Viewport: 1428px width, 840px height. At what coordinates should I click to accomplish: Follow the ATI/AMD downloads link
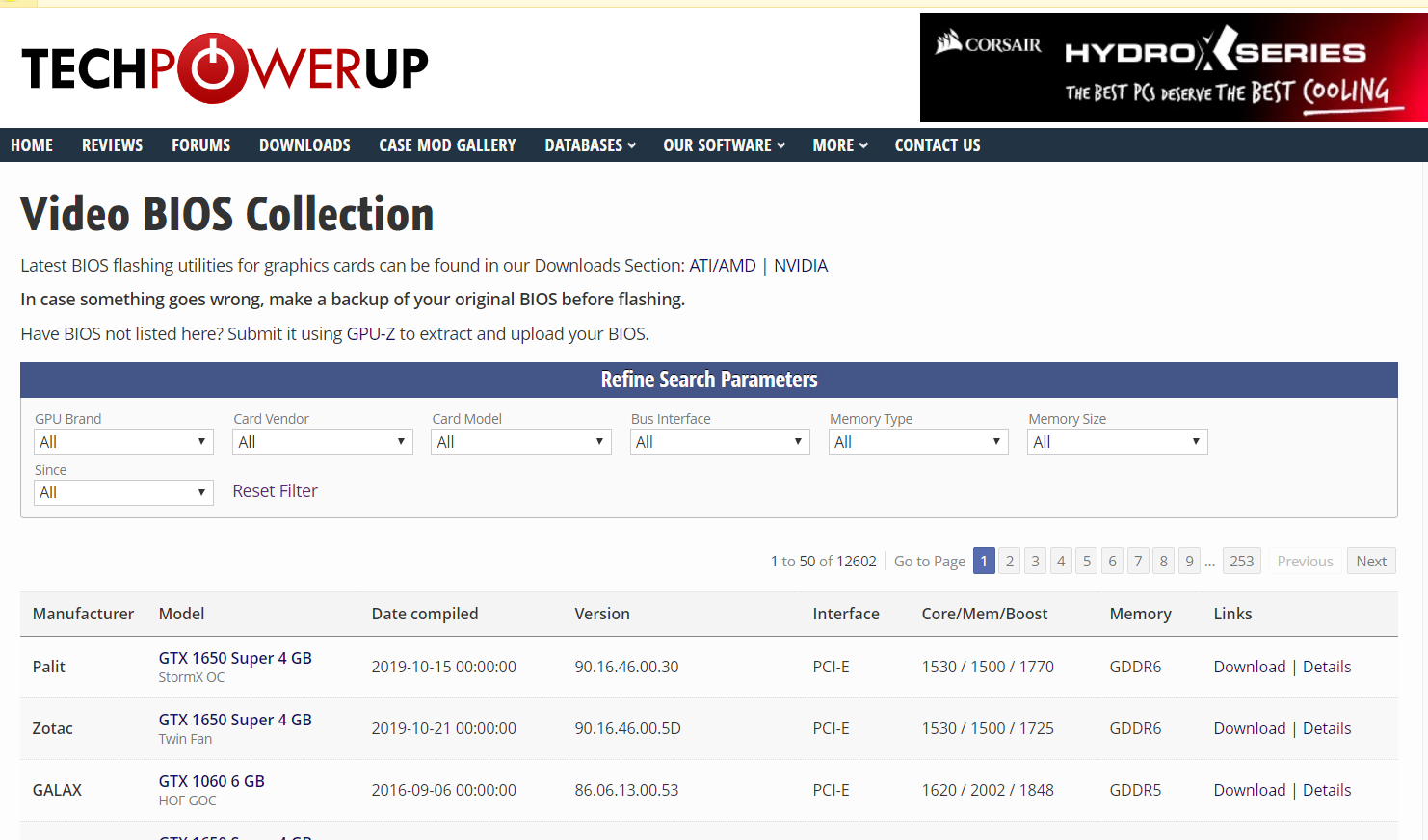click(723, 266)
